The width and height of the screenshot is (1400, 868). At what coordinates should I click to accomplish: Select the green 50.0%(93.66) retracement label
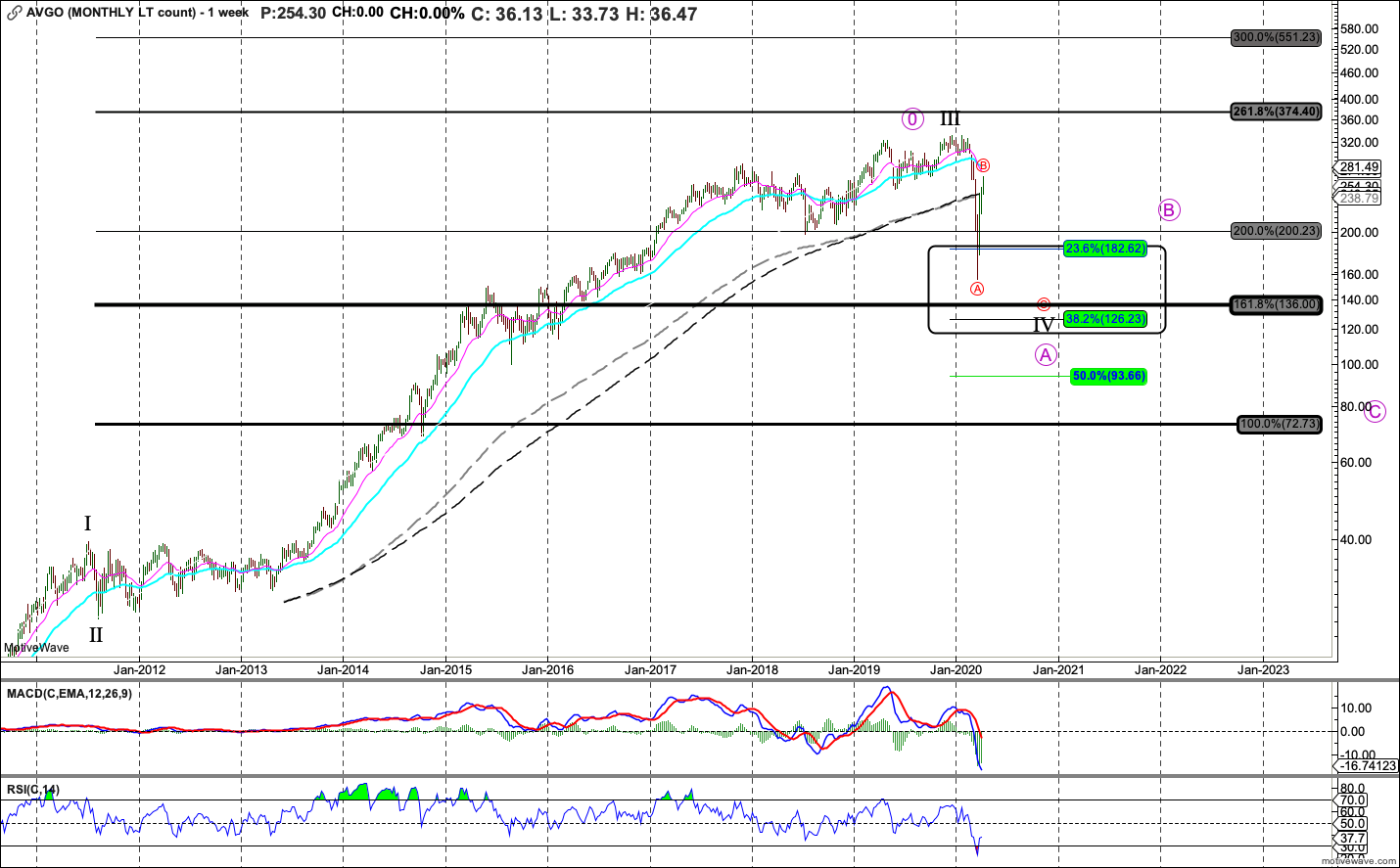[1108, 376]
